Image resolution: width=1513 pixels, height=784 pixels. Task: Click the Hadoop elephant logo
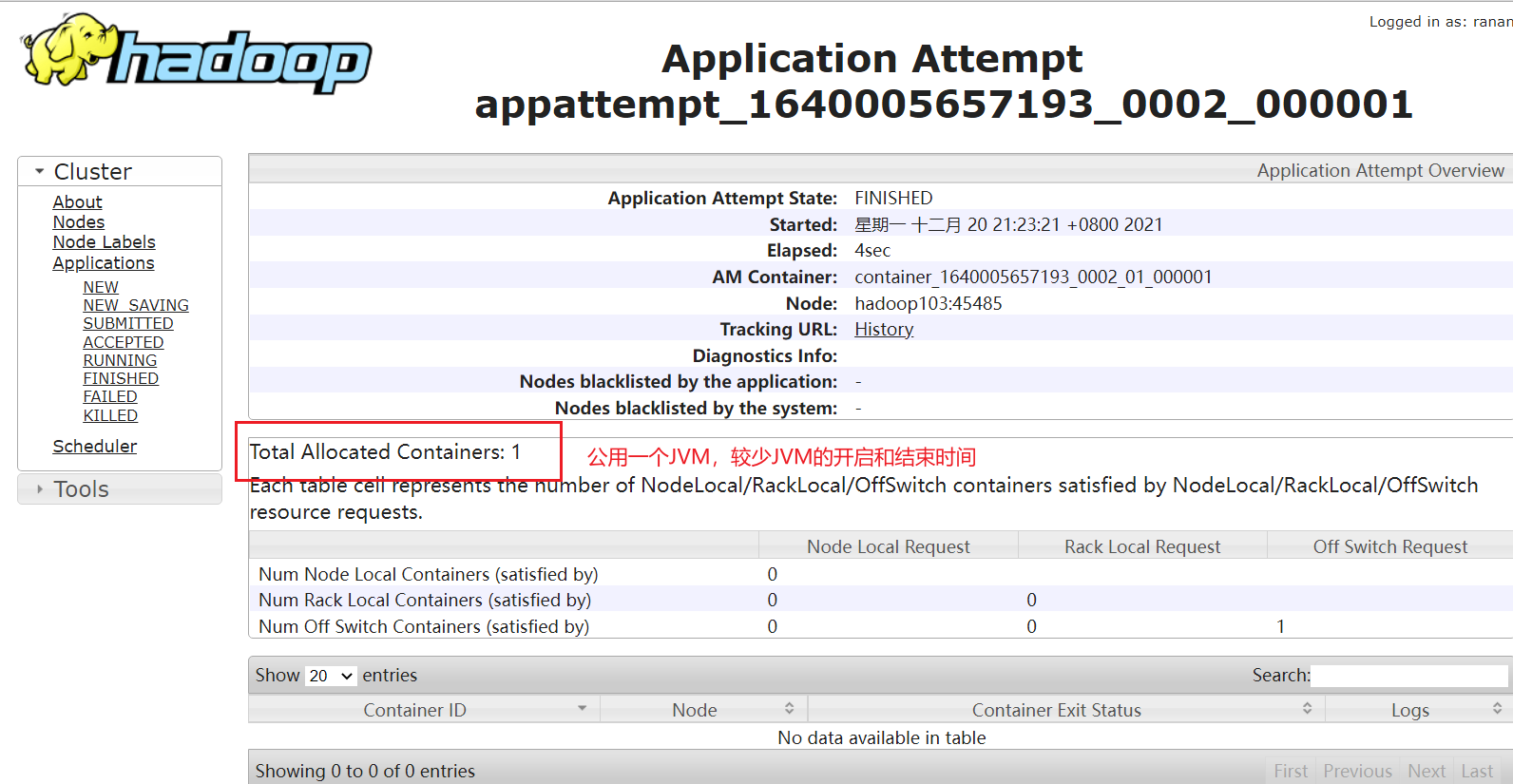click(x=197, y=54)
